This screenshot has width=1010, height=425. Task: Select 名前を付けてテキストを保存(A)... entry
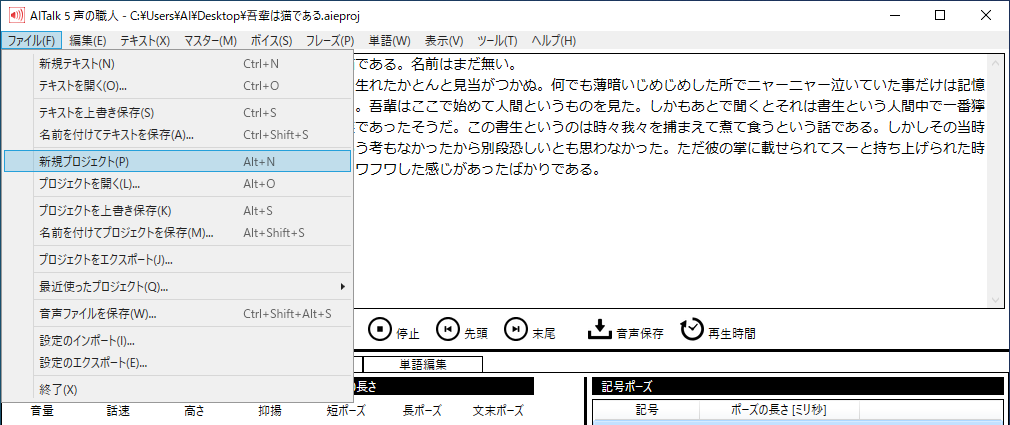pyautogui.click(x=177, y=135)
